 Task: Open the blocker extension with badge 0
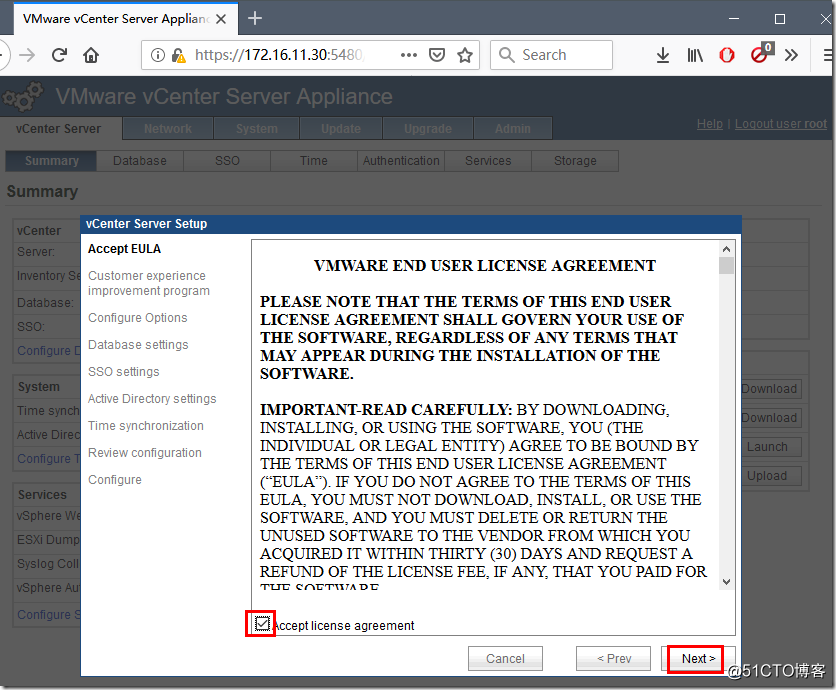[761, 53]
